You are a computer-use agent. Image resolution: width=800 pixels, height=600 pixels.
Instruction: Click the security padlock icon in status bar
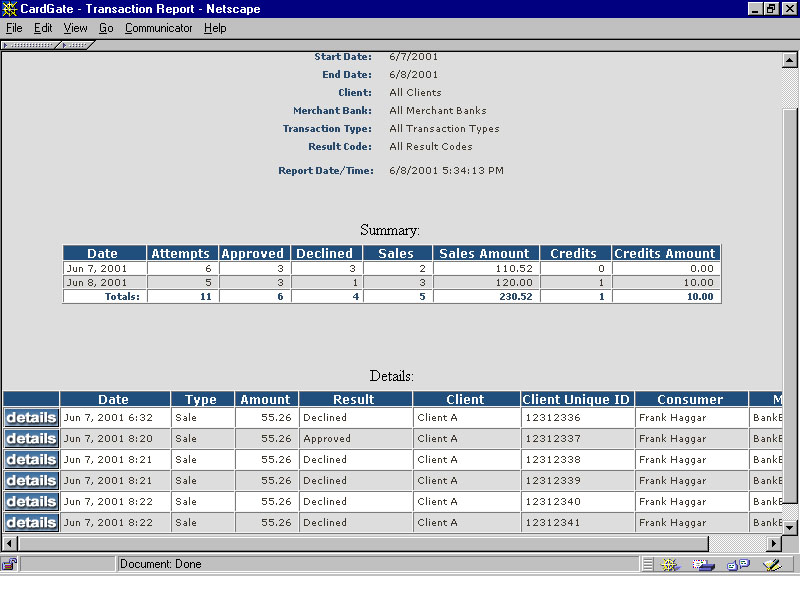click(10, 564)
